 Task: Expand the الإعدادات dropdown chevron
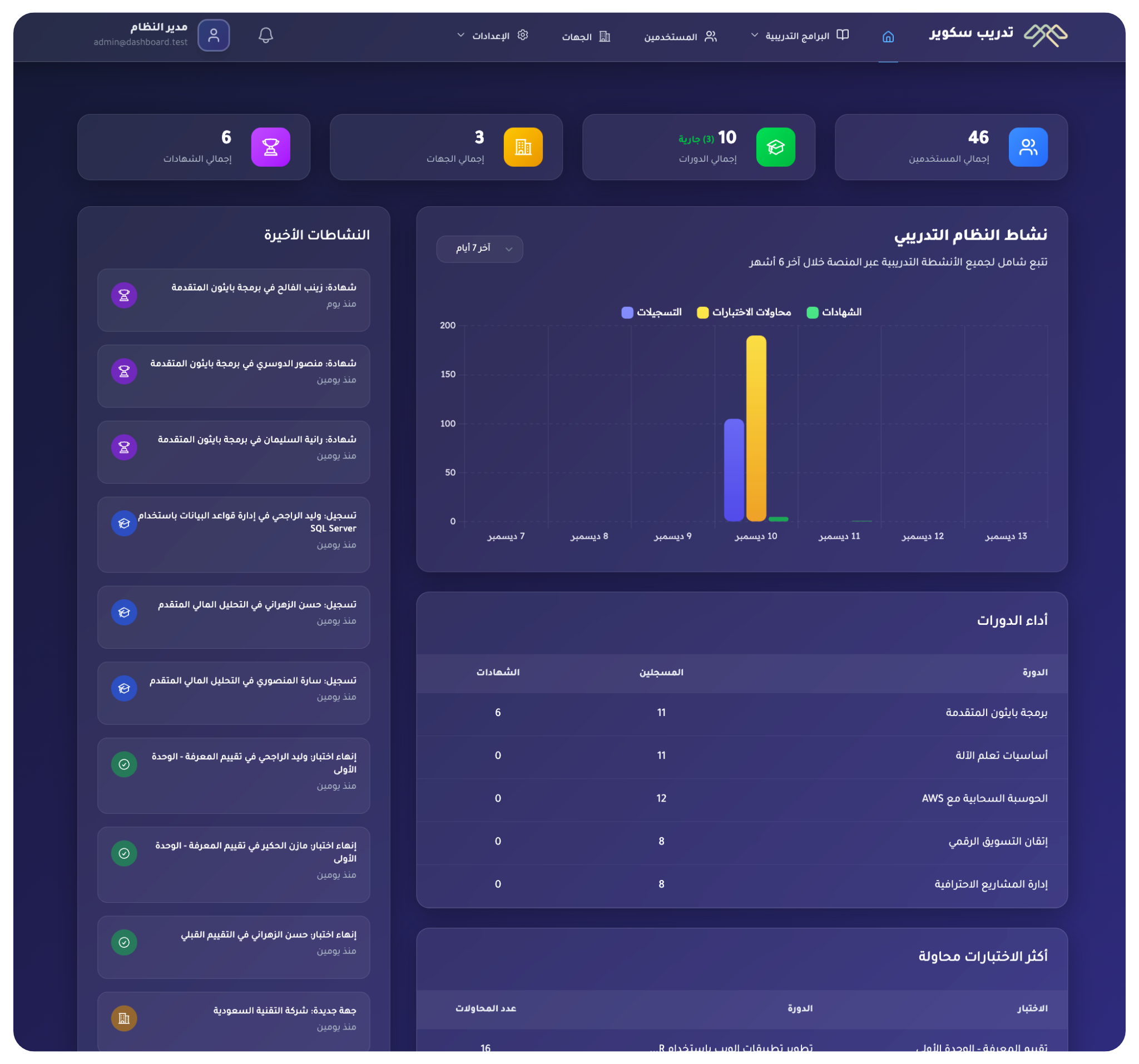(460, 35)
